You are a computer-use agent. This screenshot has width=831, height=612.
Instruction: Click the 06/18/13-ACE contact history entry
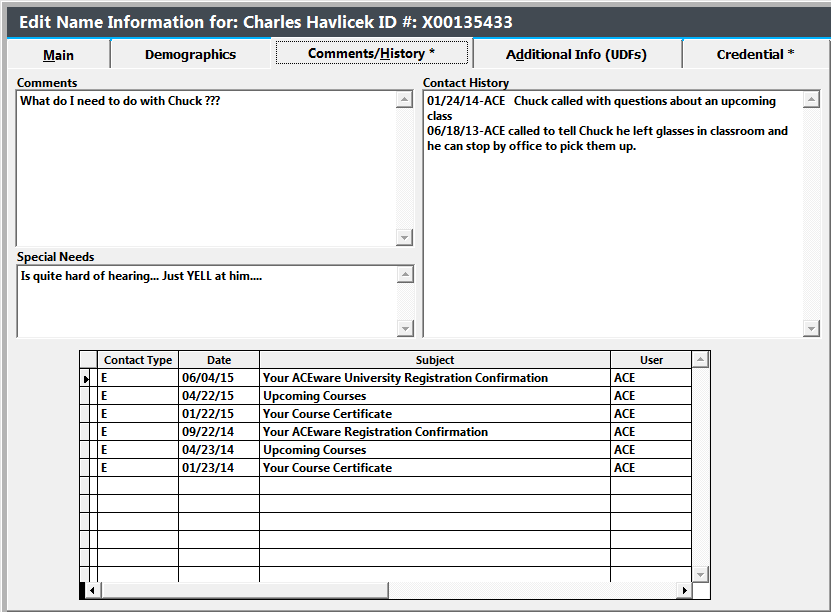[x=607, y=138]
